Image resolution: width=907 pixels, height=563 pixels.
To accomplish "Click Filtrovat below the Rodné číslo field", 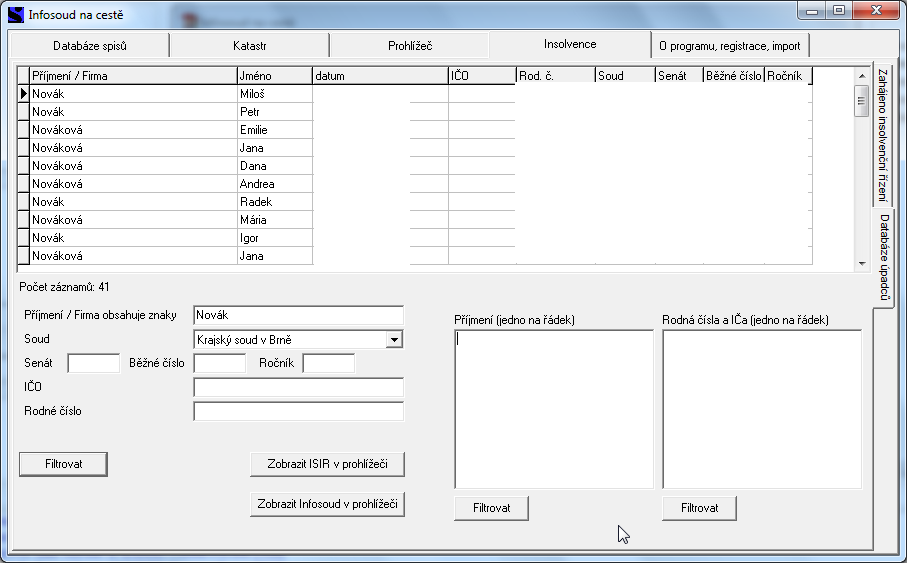I will click(64, 464).
